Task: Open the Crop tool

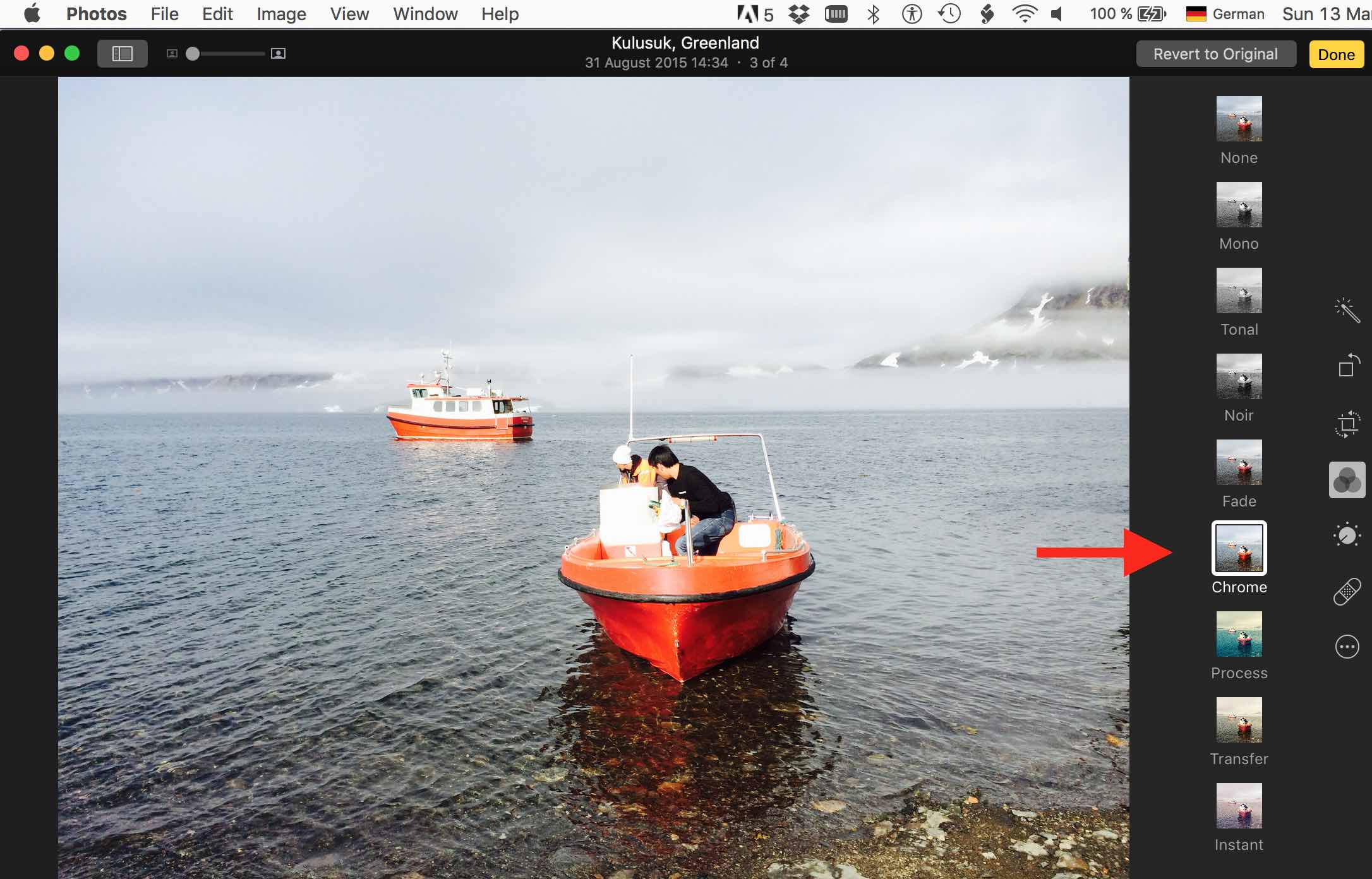Action: (1347, 424)
